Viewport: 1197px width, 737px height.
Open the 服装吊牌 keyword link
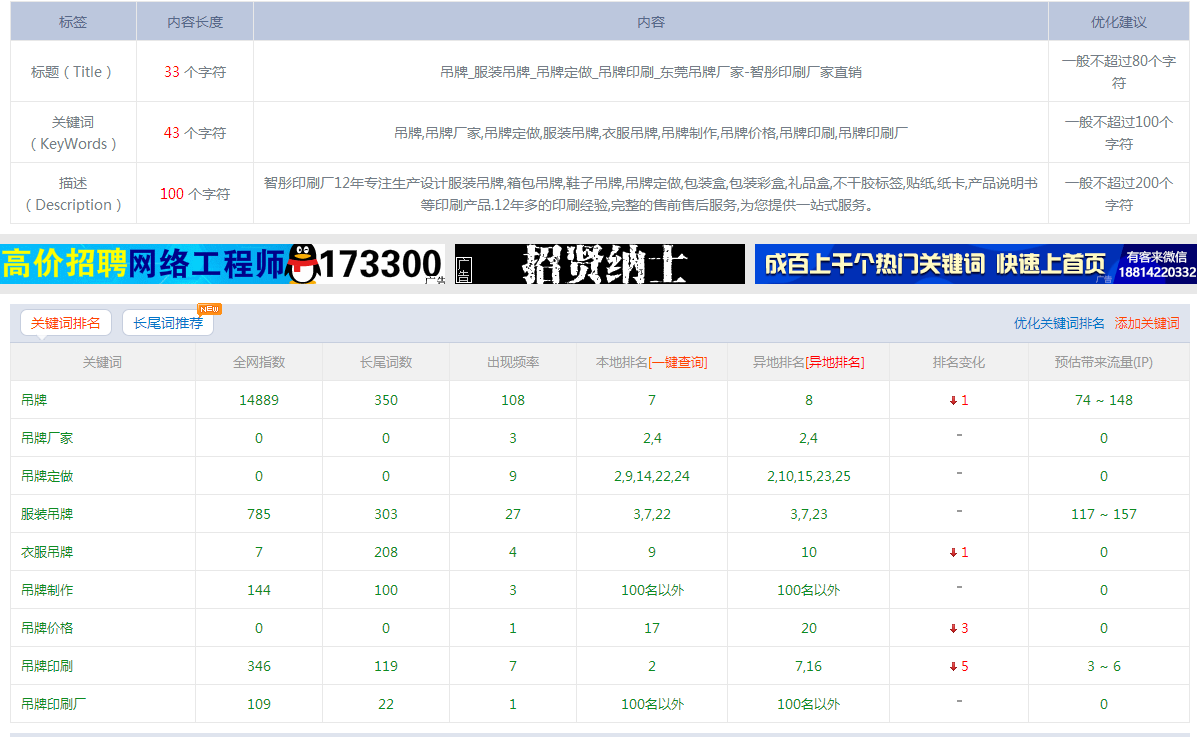(47, 514)
